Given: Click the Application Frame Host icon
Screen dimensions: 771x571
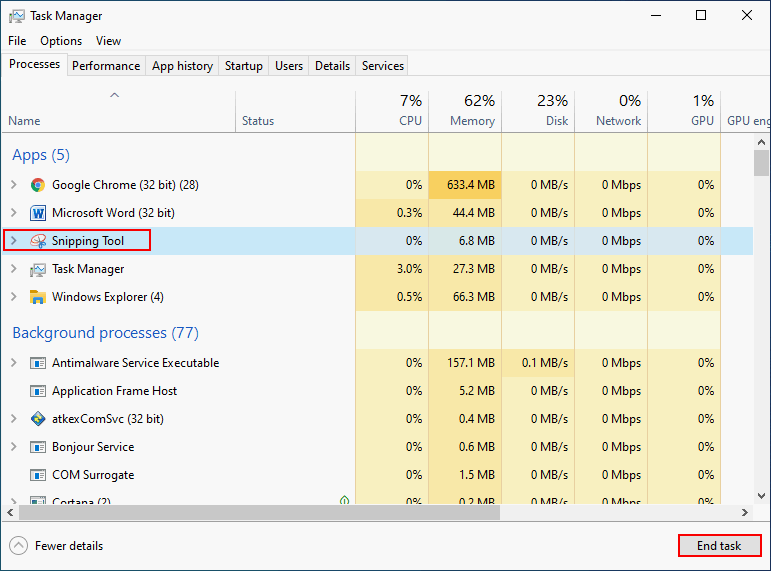Looking at the screenshot, I should pos(38,391).
